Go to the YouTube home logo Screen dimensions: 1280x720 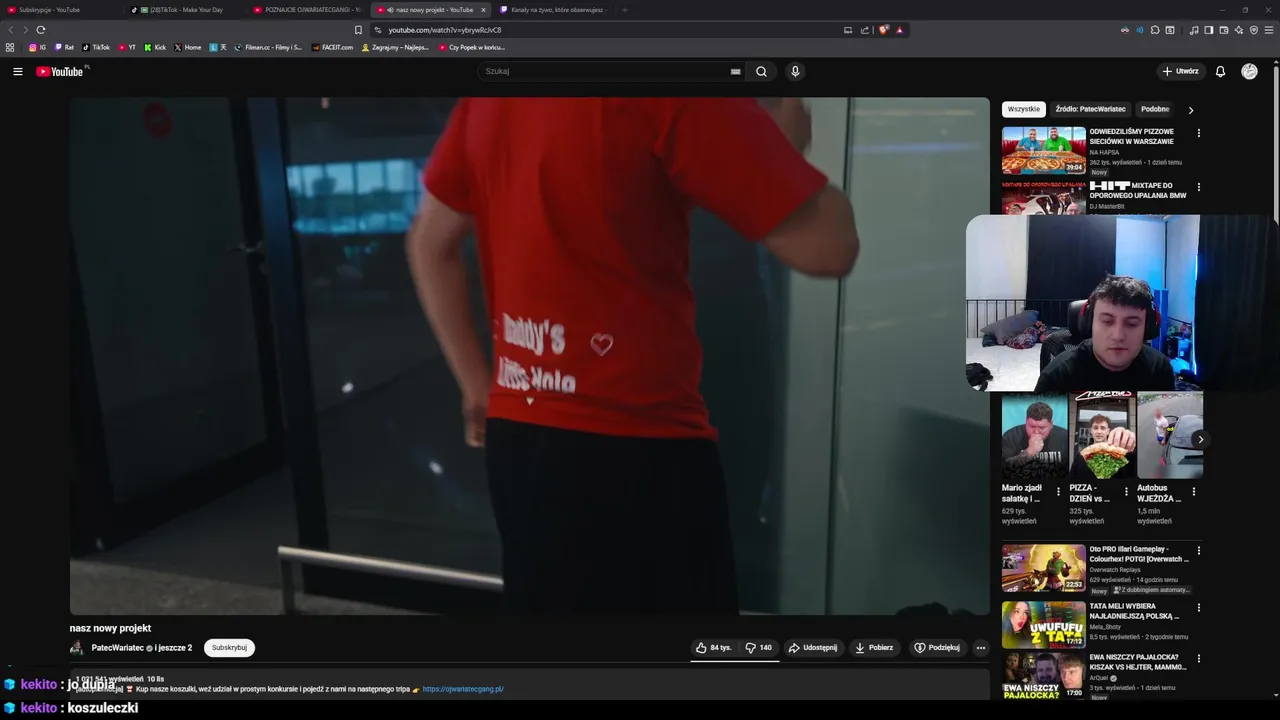coord(62,72)
